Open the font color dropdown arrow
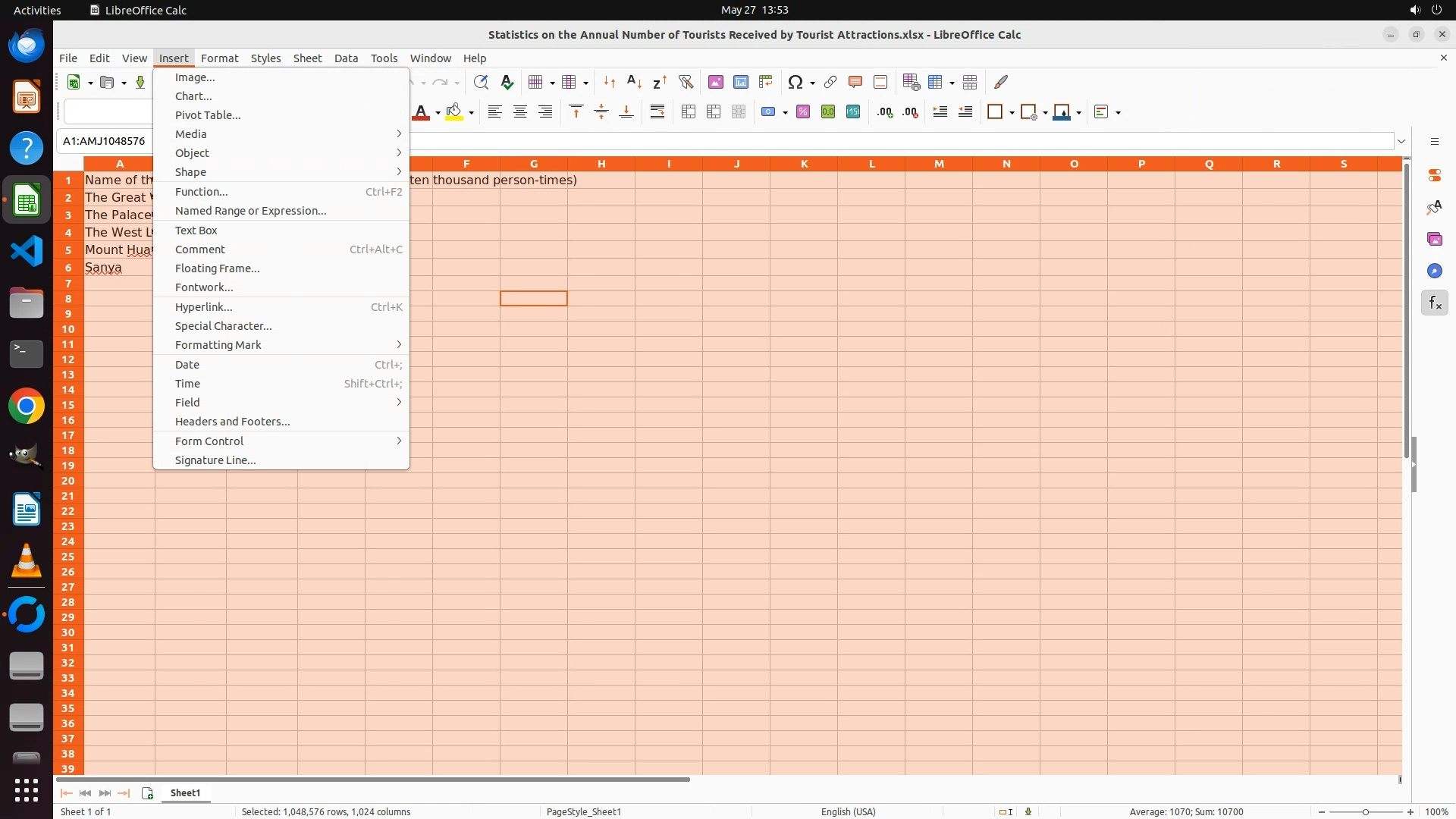1456x819 pixels. tap(438, 113)
